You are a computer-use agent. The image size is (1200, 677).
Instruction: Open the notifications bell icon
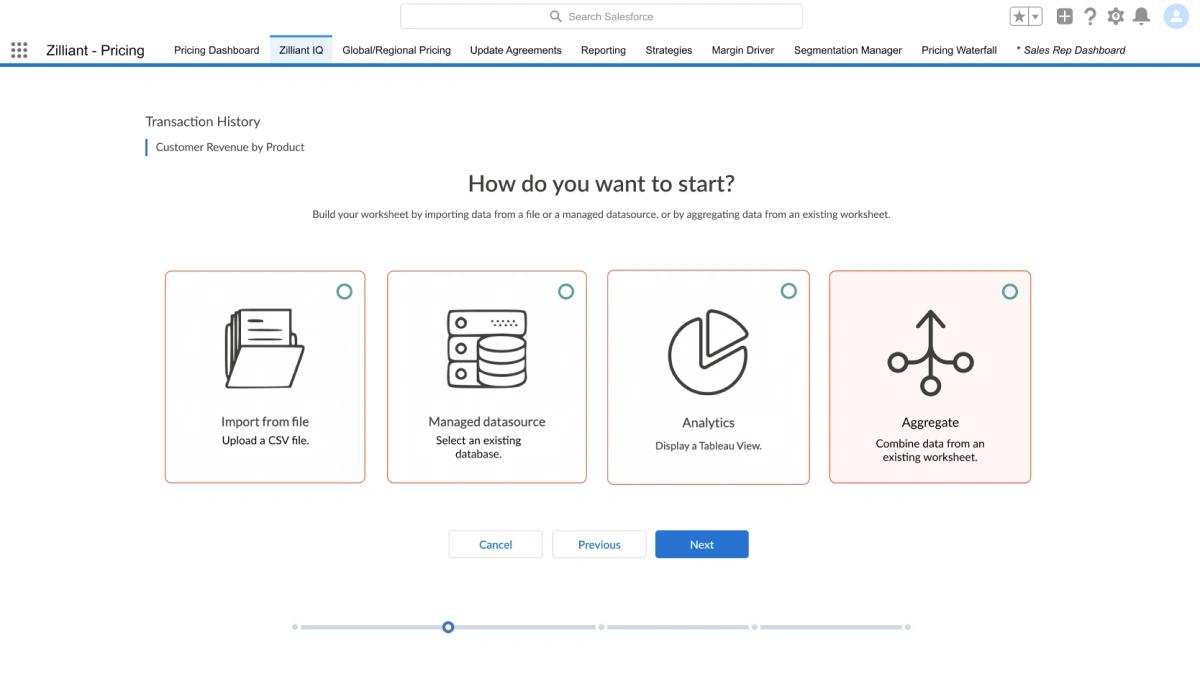(1141, 17)
